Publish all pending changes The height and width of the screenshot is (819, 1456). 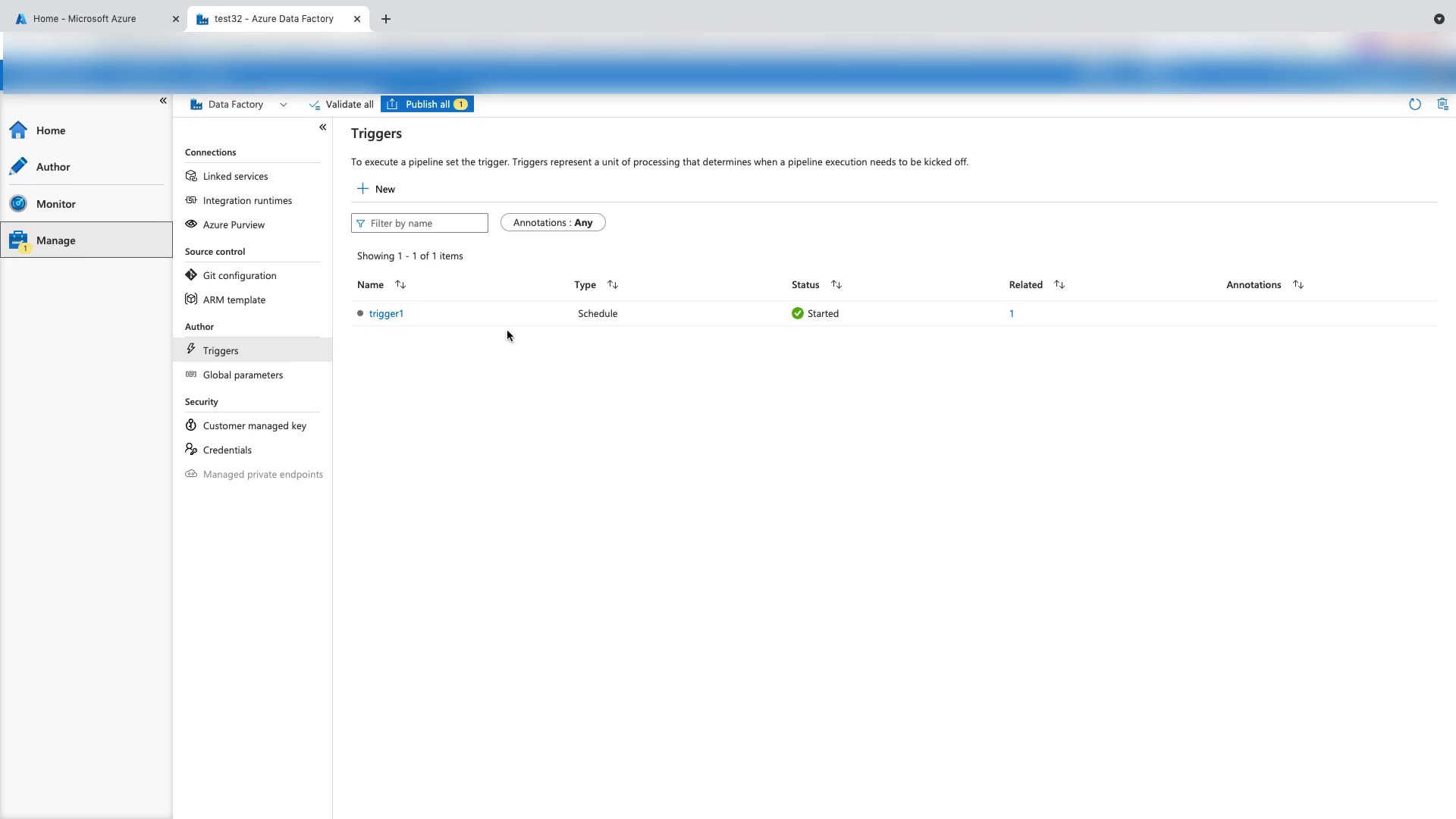click(x=427, y=105)
